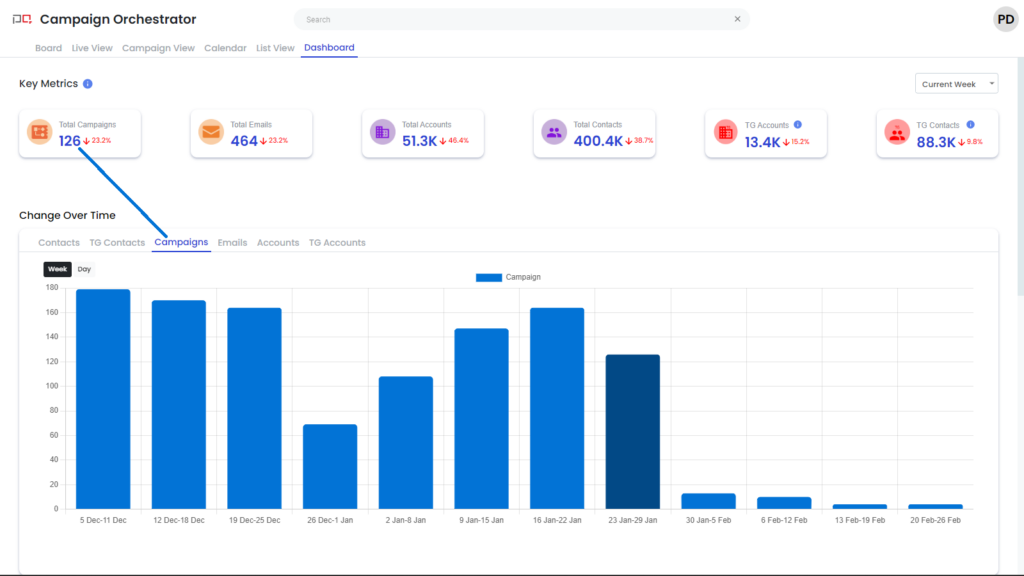Select the Emails chart tab

pyautogui.click(x=232, y=242)
